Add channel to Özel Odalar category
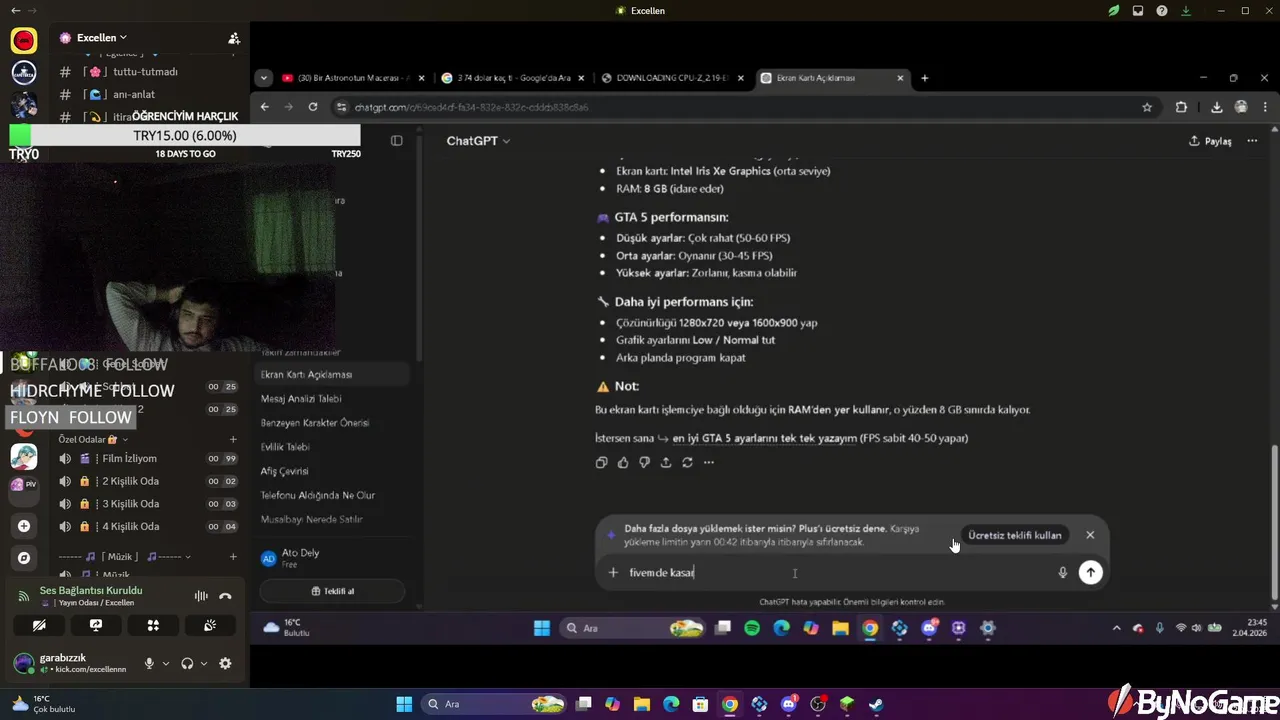This screenshot has height=720, width=1280. (233, 439)
